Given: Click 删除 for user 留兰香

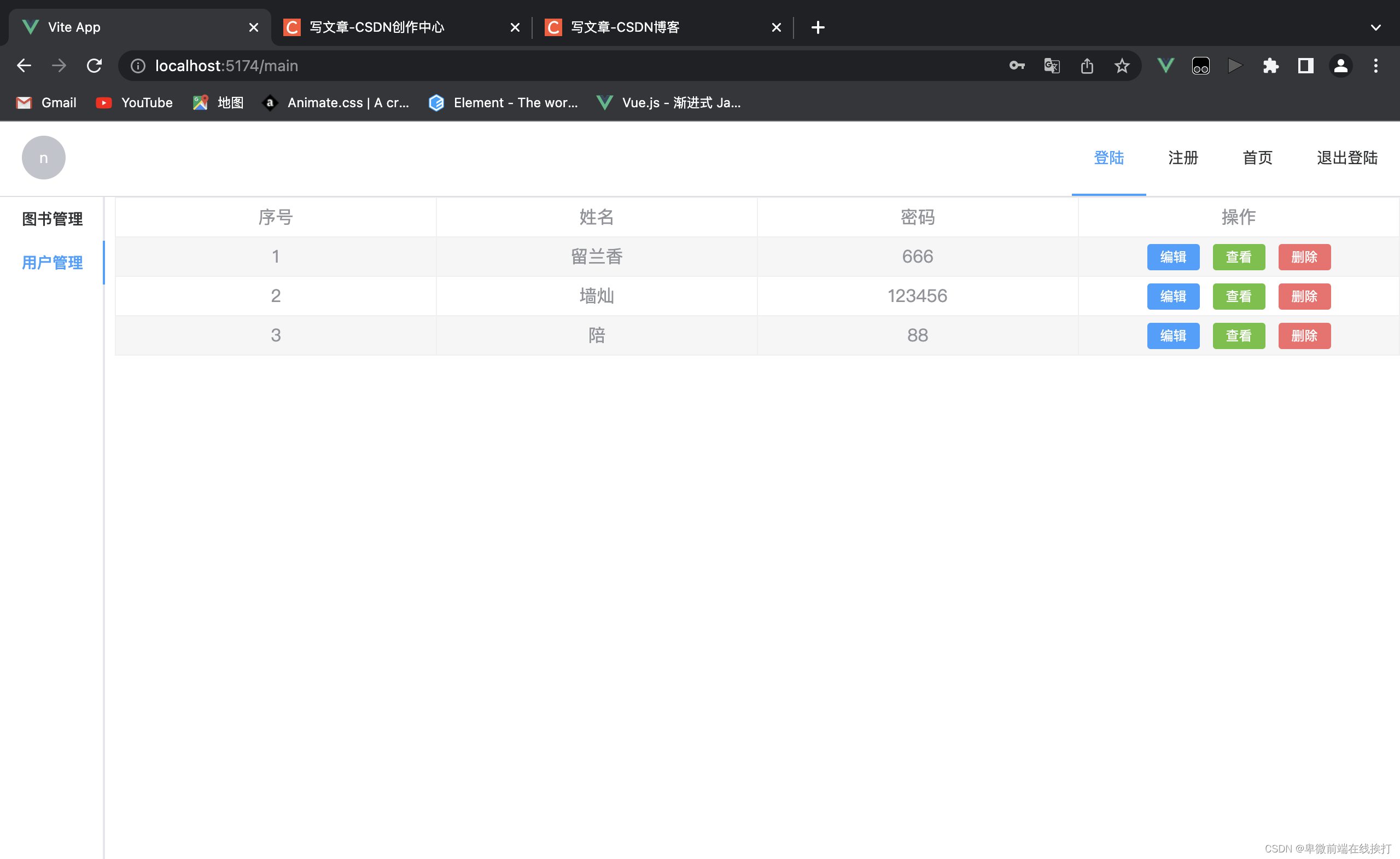Looking at the screenshot, I should point(1304,257).
